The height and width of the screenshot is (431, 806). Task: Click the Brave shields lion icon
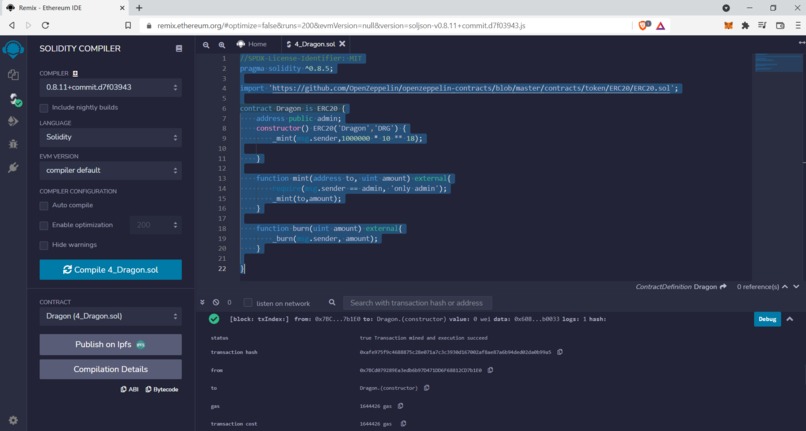[x=644, y=25]
